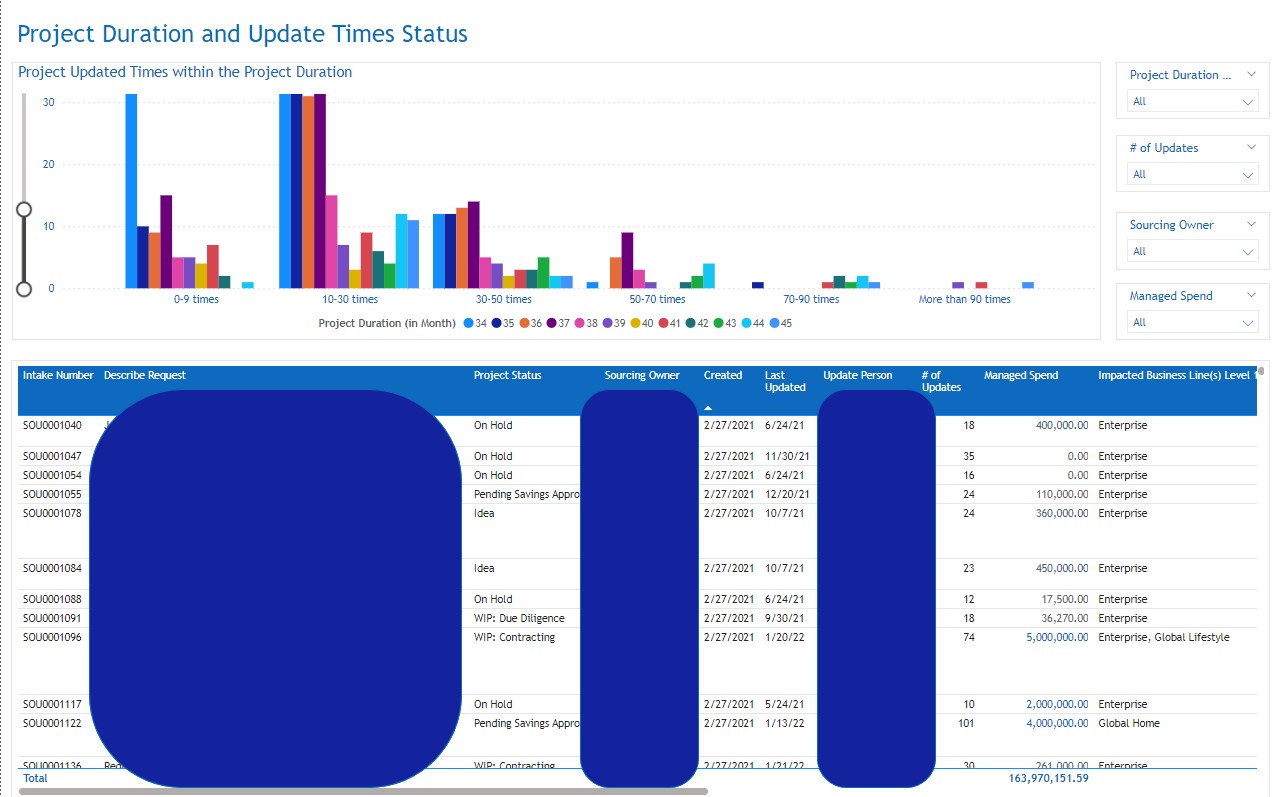Select legend marker for duration 45
Image resolution: width=1279 pixels, height=797 pixels.
(774, 324)
